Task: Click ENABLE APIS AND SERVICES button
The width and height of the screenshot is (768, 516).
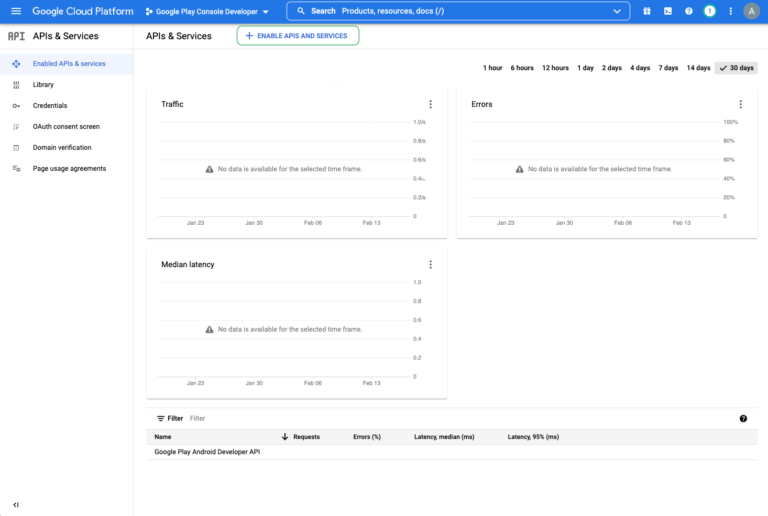Action: pyautogui.click(x=298, y=36)
